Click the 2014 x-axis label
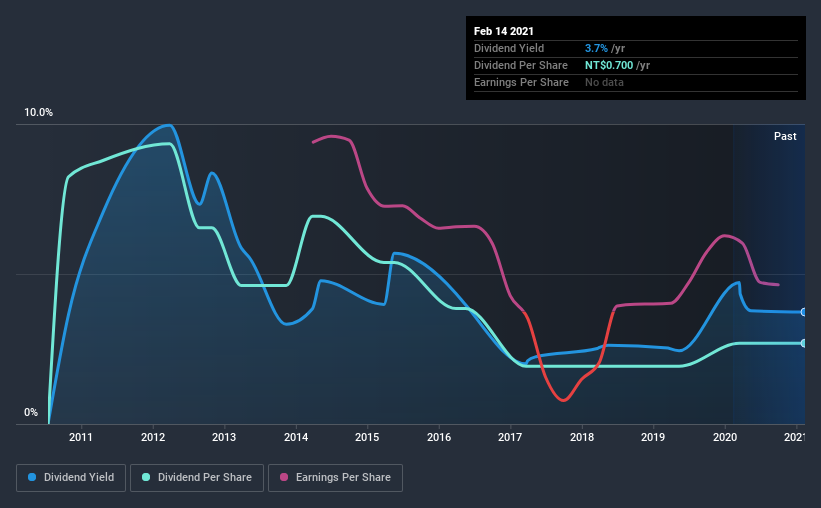821x508 pixels. (296, 437)
